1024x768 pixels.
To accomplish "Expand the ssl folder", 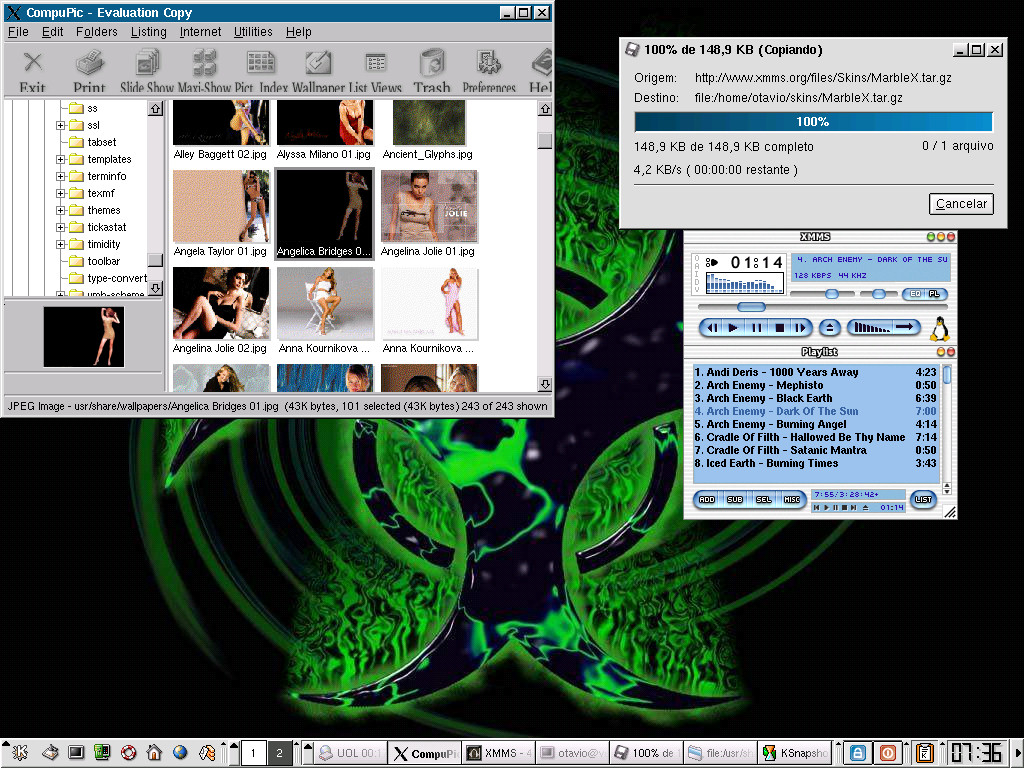I will [61, 125].
